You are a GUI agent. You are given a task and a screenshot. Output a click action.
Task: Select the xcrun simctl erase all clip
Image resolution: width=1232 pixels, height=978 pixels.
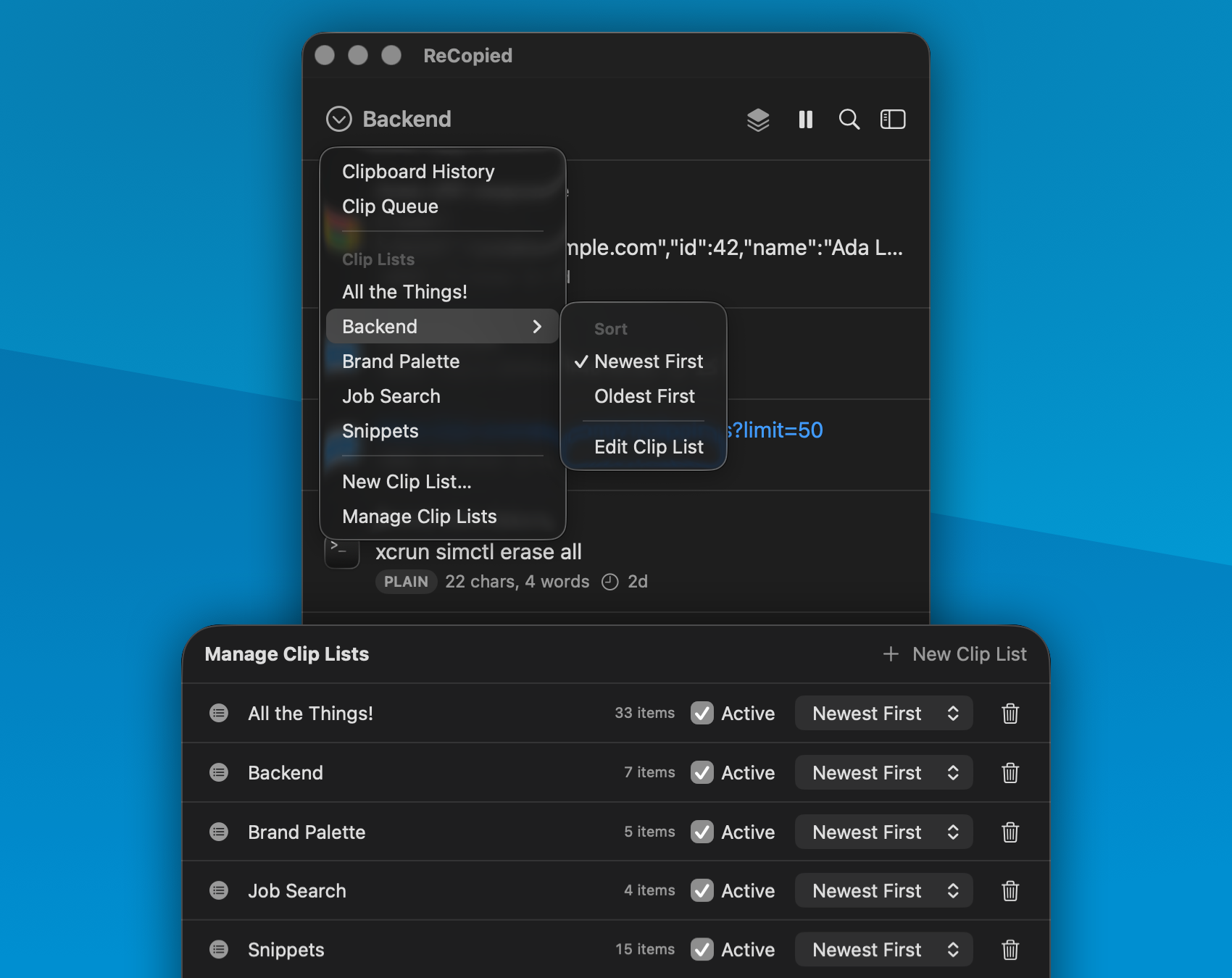tap(478, 552)
